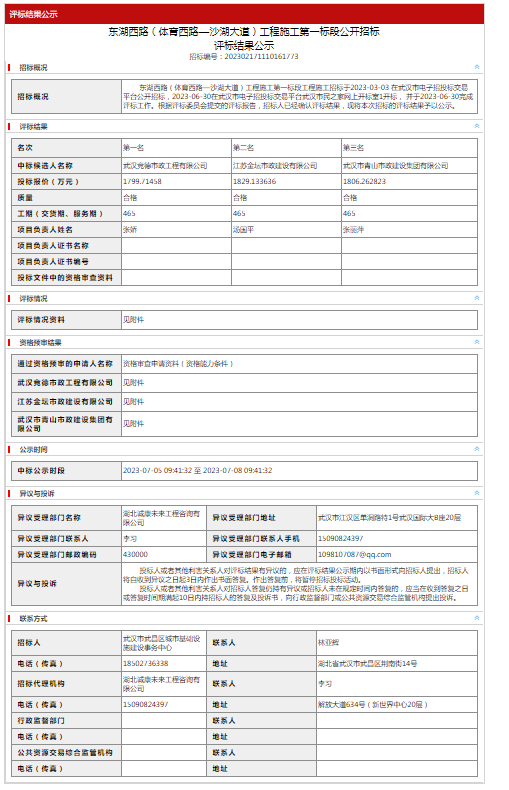Viewport: 509px width, 790px height.
Task: Click the 招标概况 description paragraph
Action: coord(298,96)
